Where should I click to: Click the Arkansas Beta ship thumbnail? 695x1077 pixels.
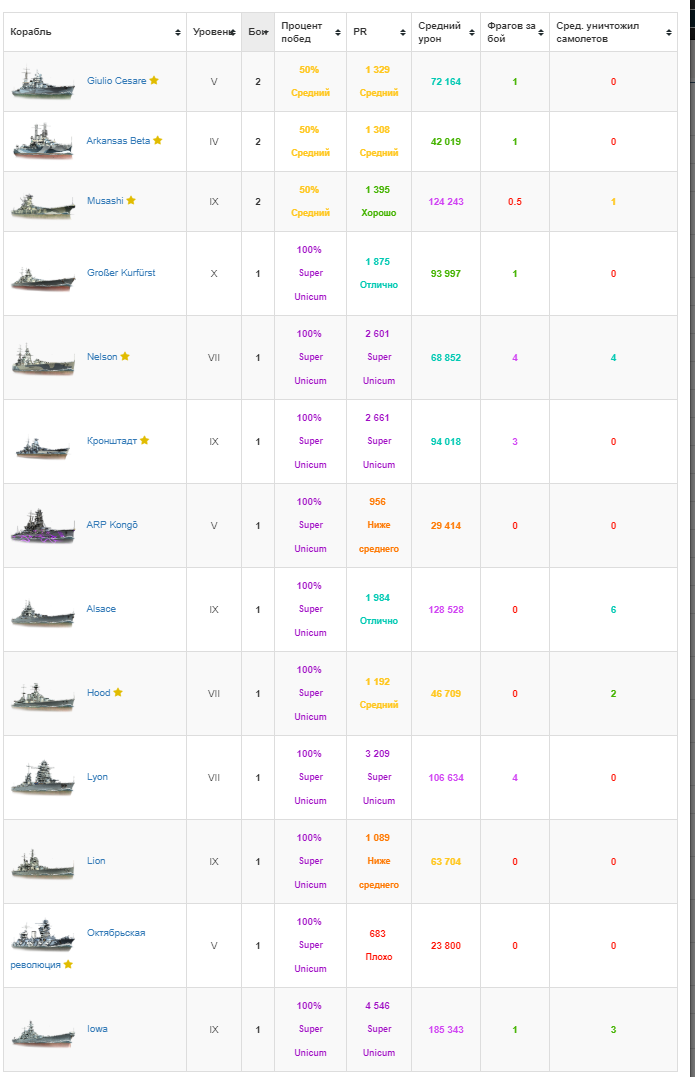tap(43, 142)
